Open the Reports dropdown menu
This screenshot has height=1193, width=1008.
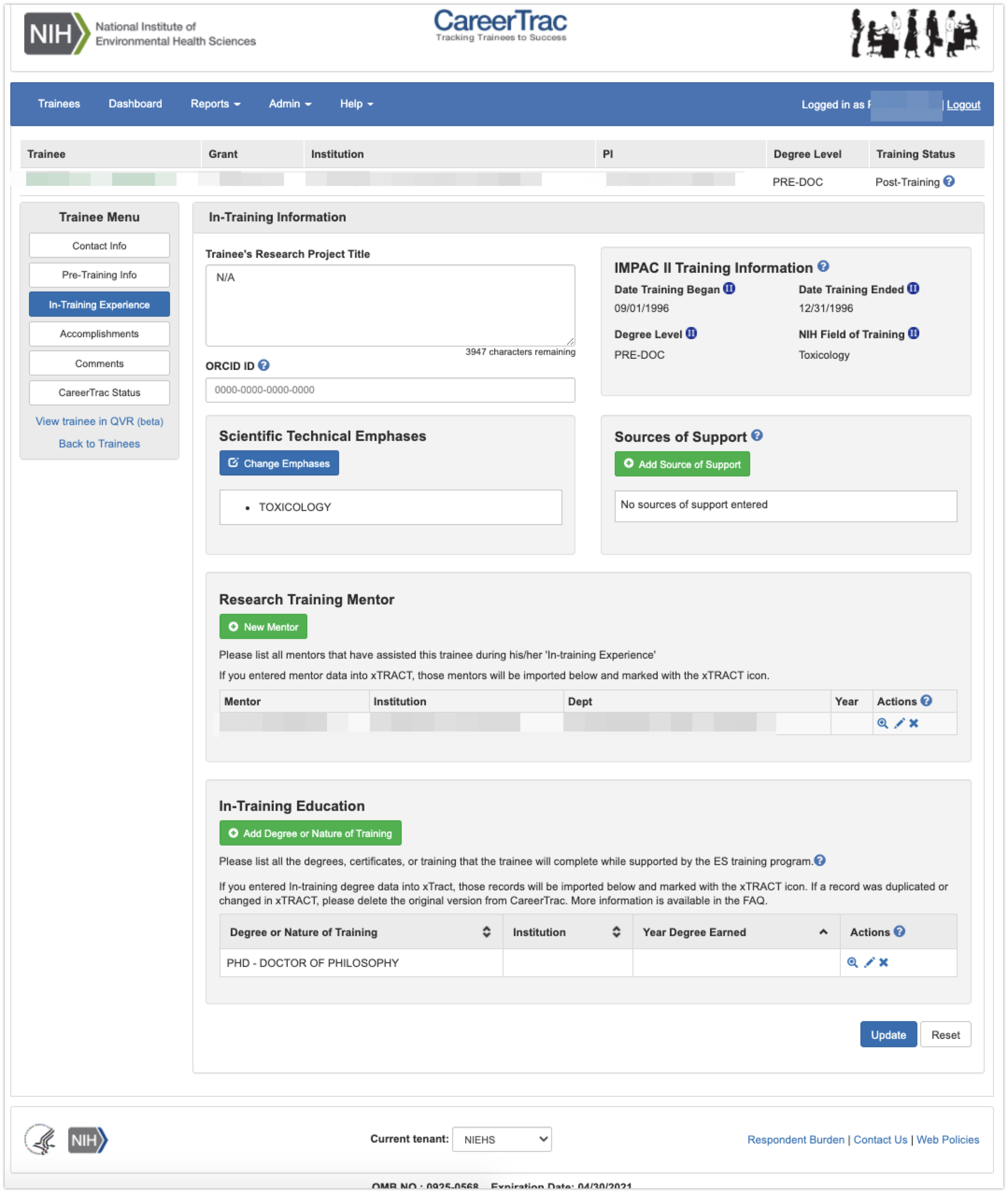215,104
